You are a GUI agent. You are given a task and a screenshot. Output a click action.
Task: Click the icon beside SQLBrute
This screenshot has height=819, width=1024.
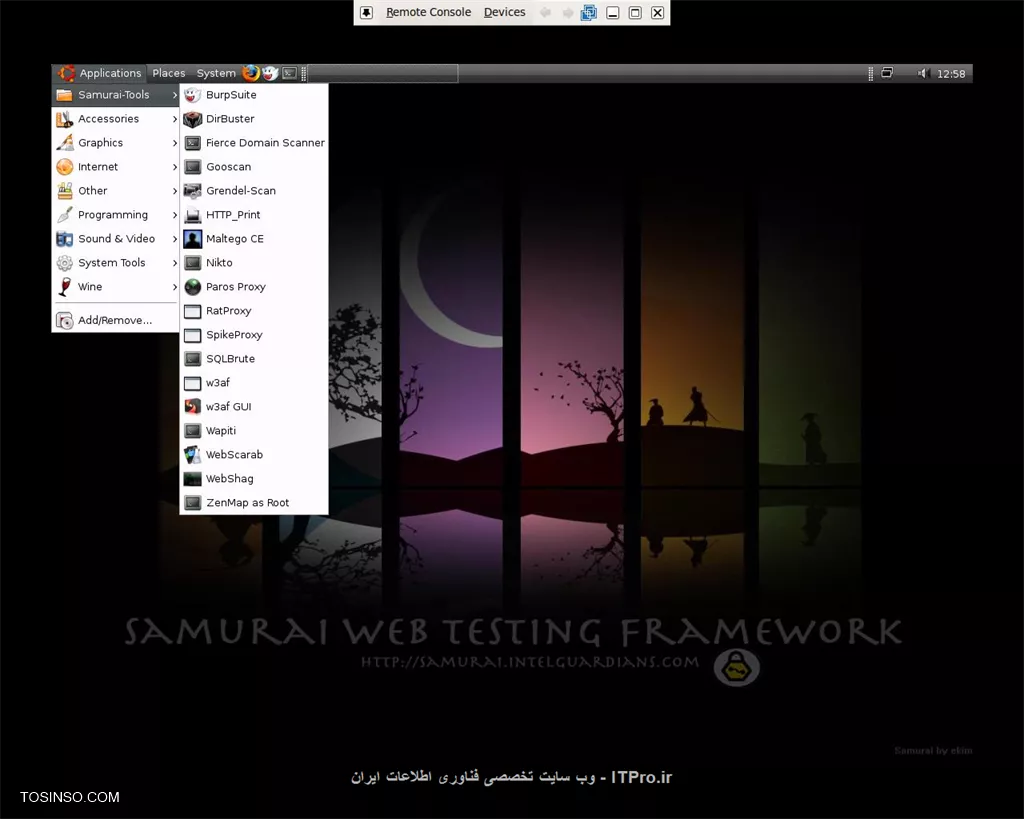(x=192, y=359)
